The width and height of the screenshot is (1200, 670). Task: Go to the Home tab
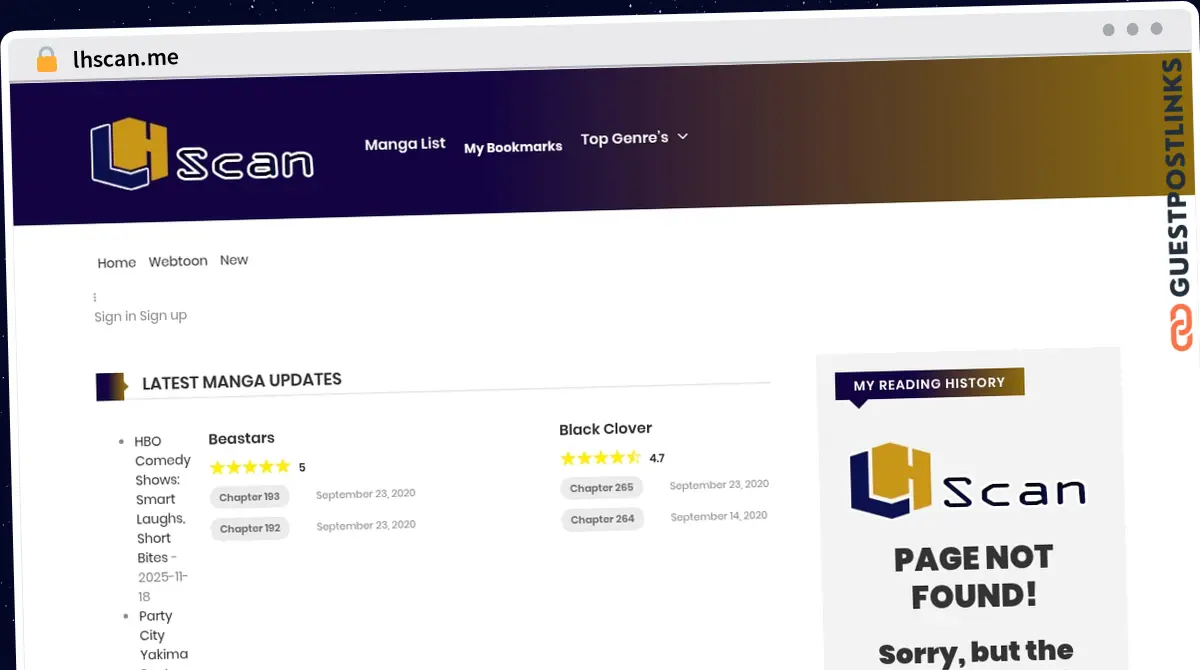[x=117, y=263]
